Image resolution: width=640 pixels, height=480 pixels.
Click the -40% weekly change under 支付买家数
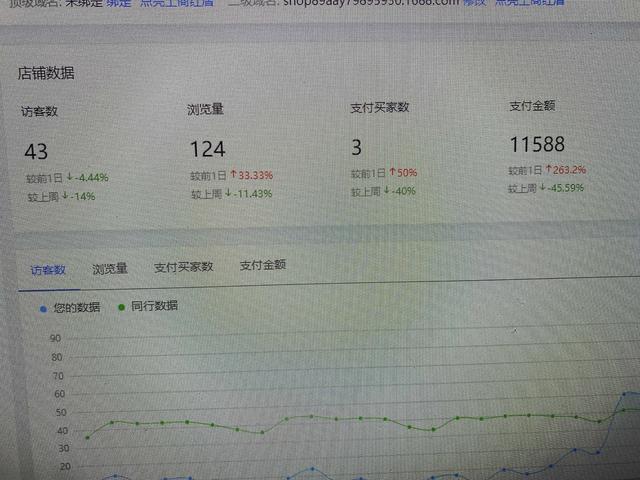coord(400,191)
